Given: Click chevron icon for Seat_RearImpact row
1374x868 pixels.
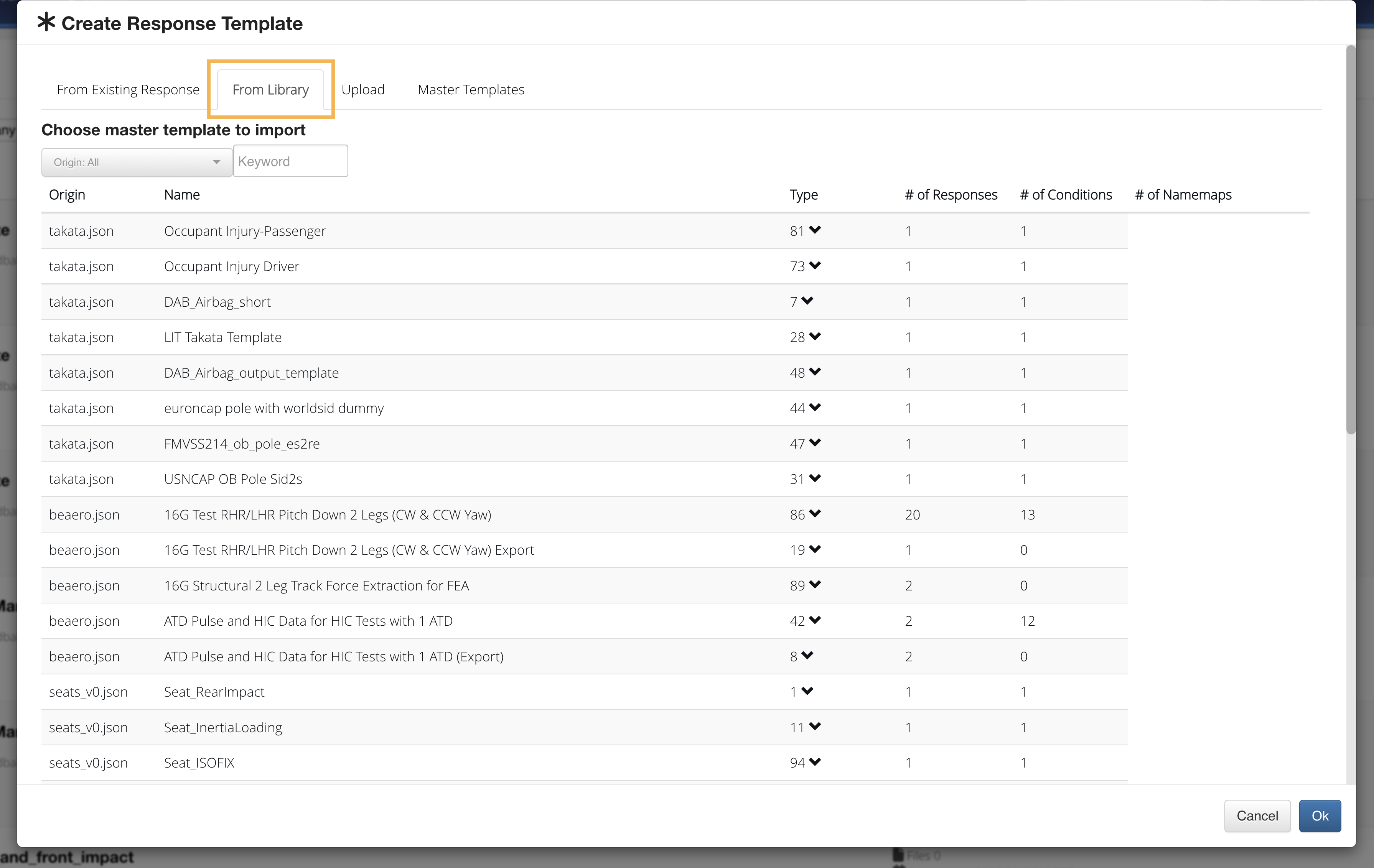Looking at the screenshot, I should click(807, 690).
